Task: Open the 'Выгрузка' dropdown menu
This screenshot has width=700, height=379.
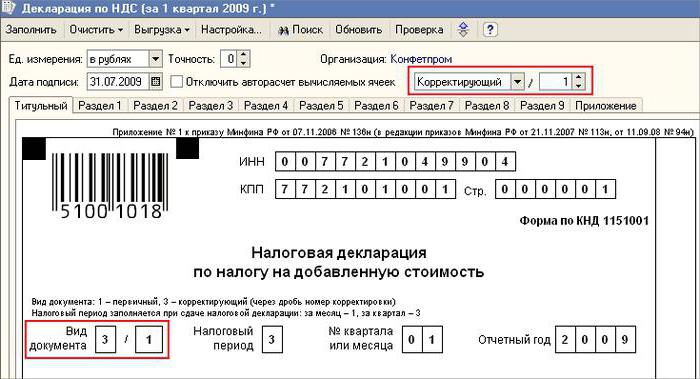Action: (162, 30)
